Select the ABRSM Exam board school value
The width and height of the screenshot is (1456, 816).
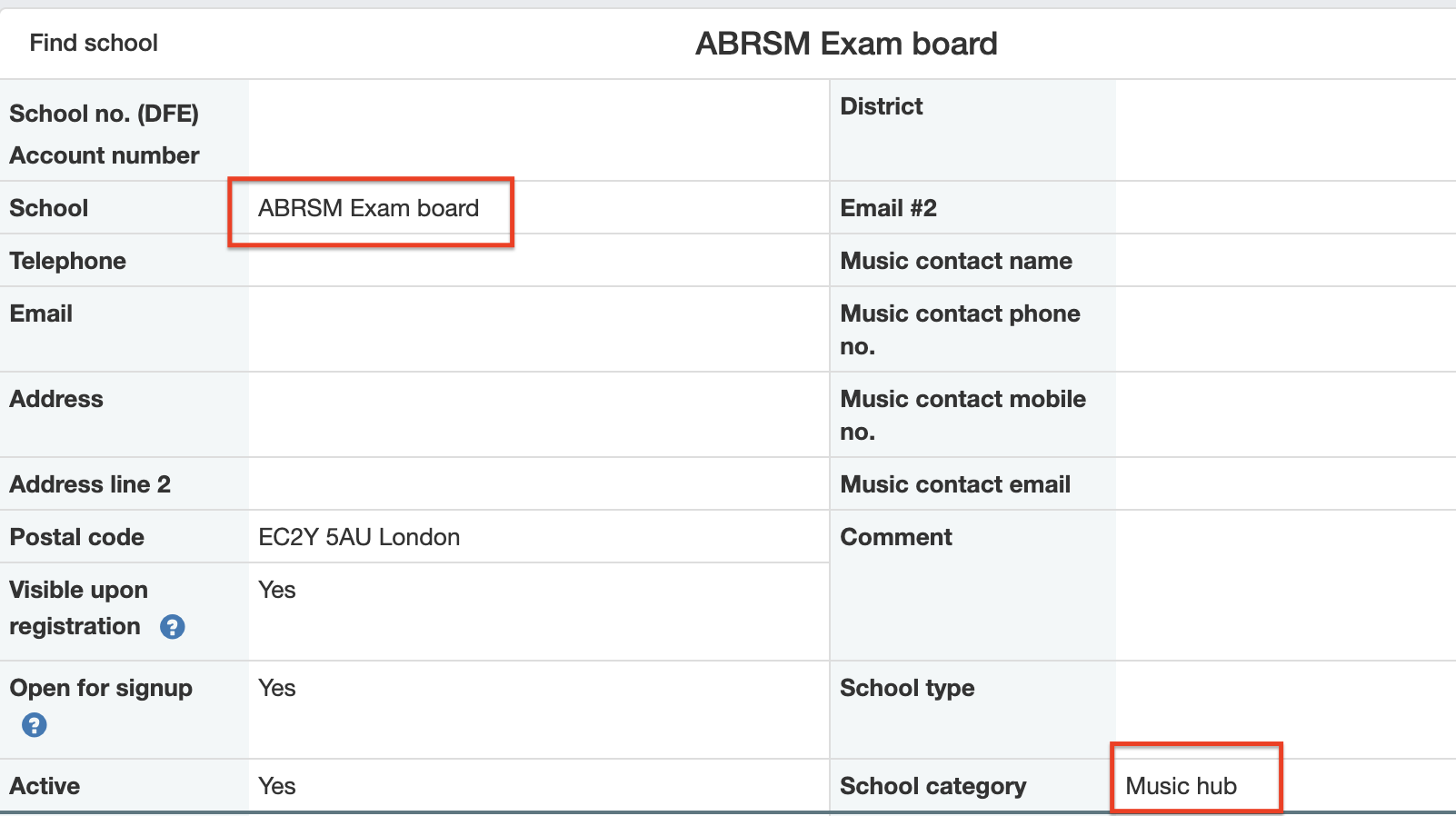point(368,208)
